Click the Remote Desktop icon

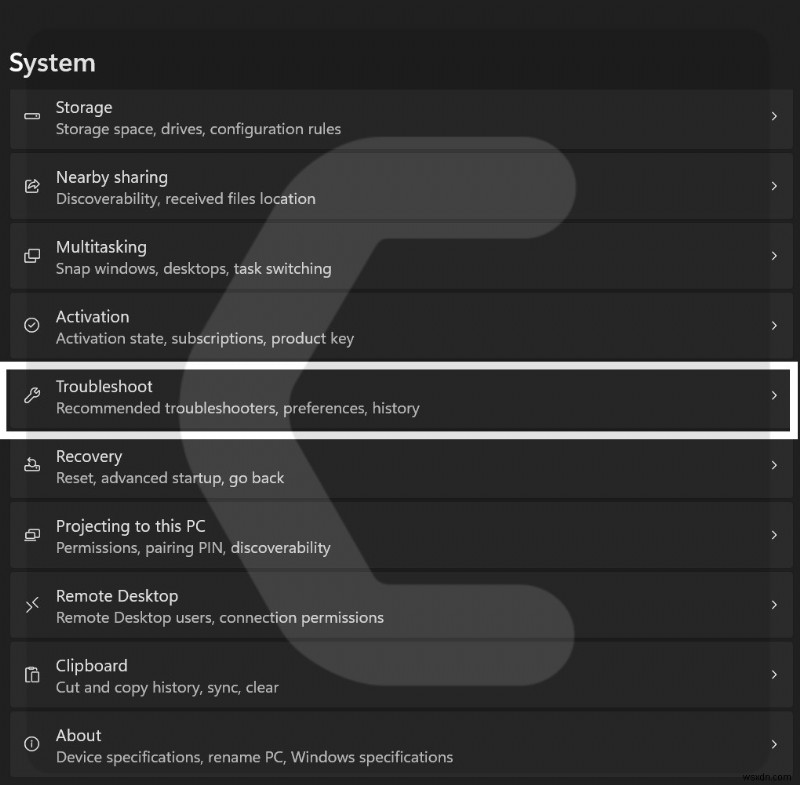pos(31,605)
